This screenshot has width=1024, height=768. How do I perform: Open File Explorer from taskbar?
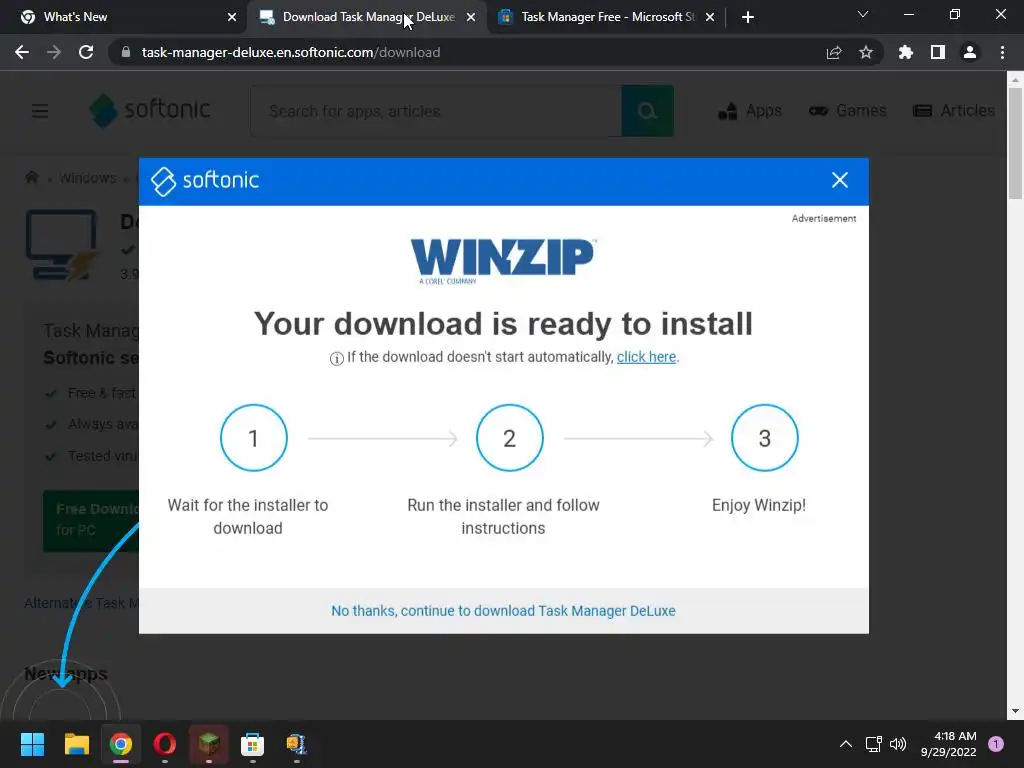click(x=76, y=744)
